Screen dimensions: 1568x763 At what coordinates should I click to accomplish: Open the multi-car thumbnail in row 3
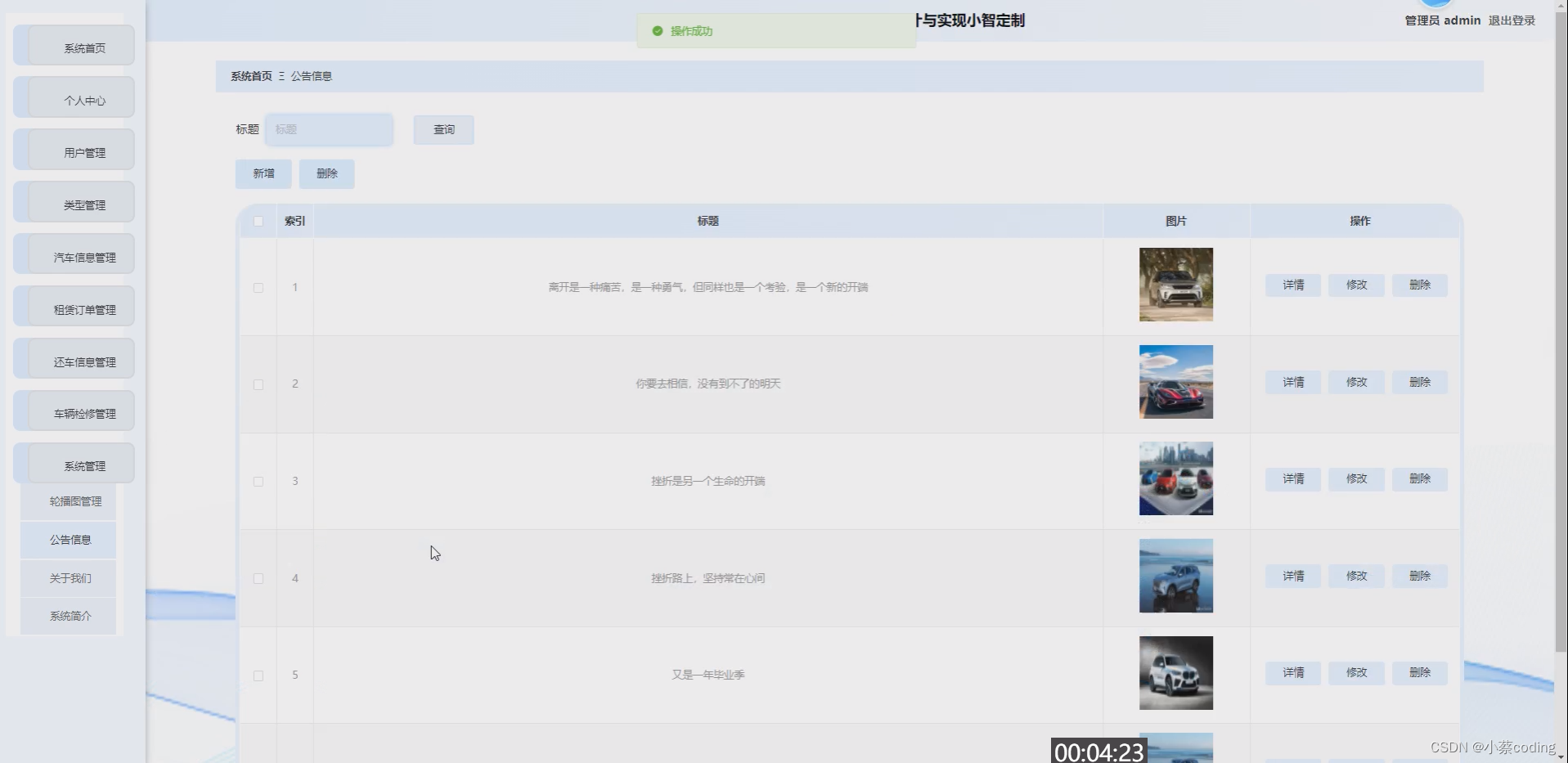[x=1176, y=478]
